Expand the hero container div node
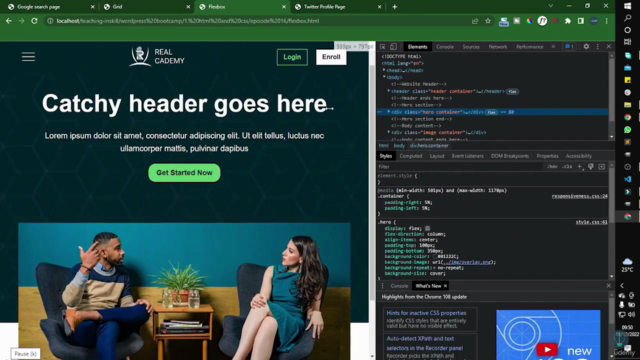Viewport: 640px width, 360px height. [389, 111]
